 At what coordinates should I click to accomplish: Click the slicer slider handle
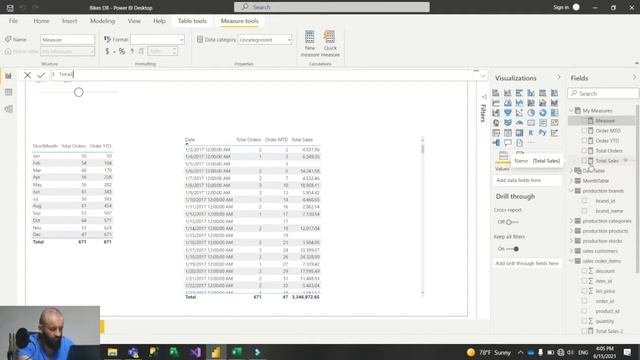79,92
